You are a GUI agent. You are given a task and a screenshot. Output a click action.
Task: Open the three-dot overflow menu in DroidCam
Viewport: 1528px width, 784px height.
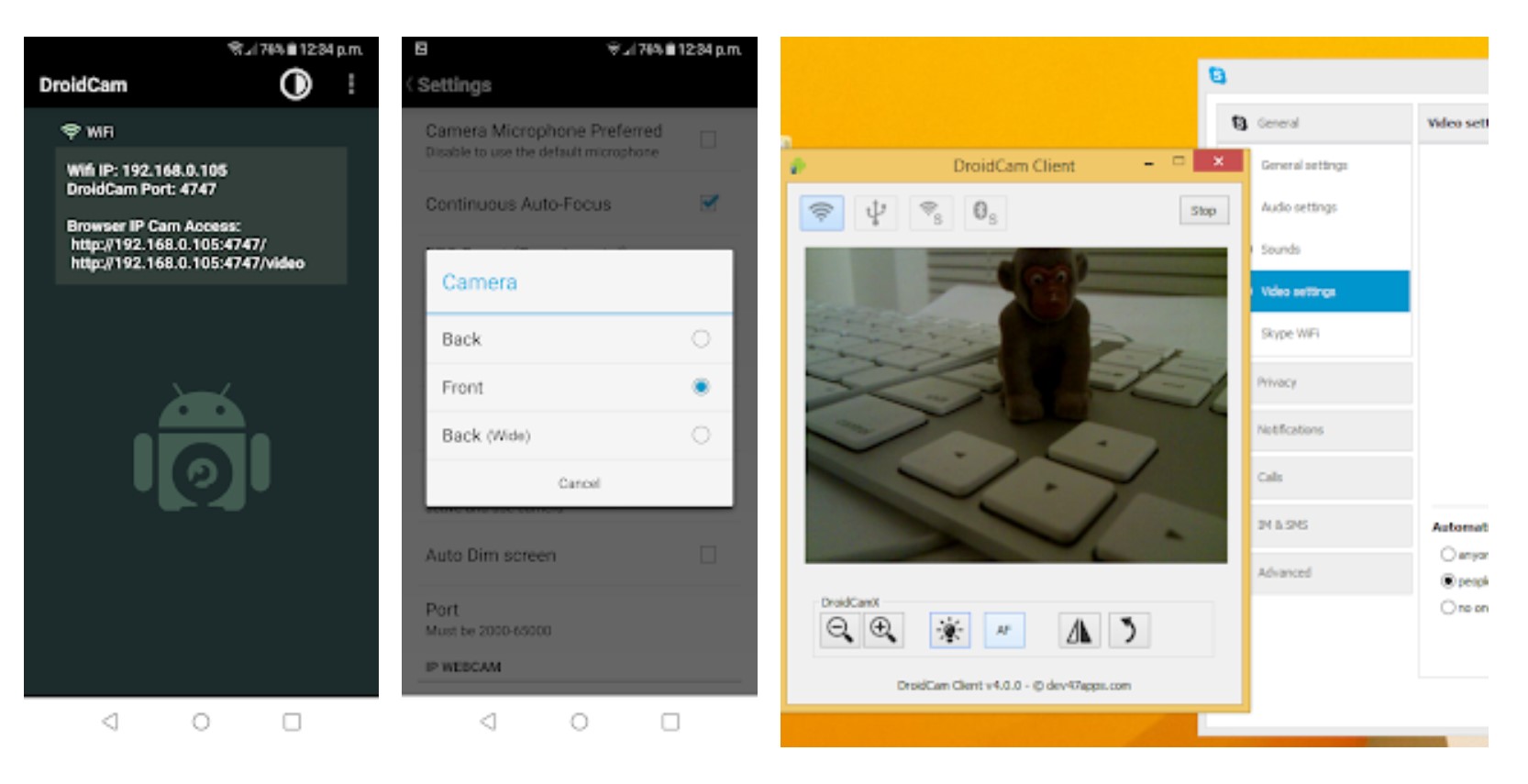tap(350, 84)
